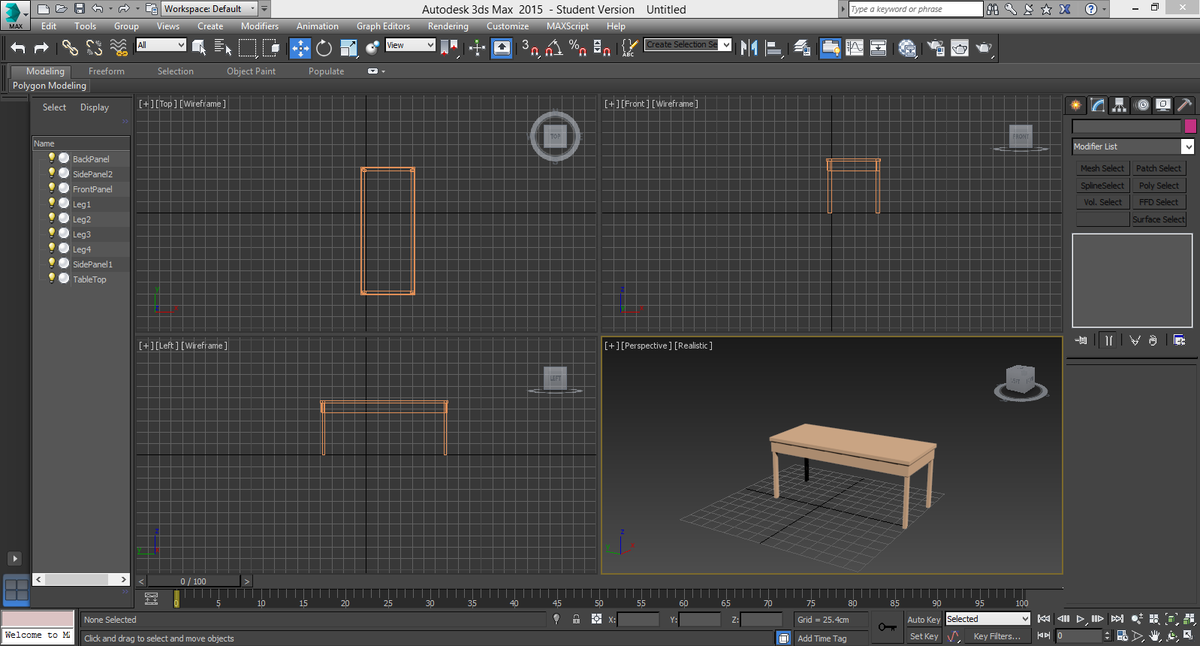Open the MAXScript menu

(x=567, y=26)
